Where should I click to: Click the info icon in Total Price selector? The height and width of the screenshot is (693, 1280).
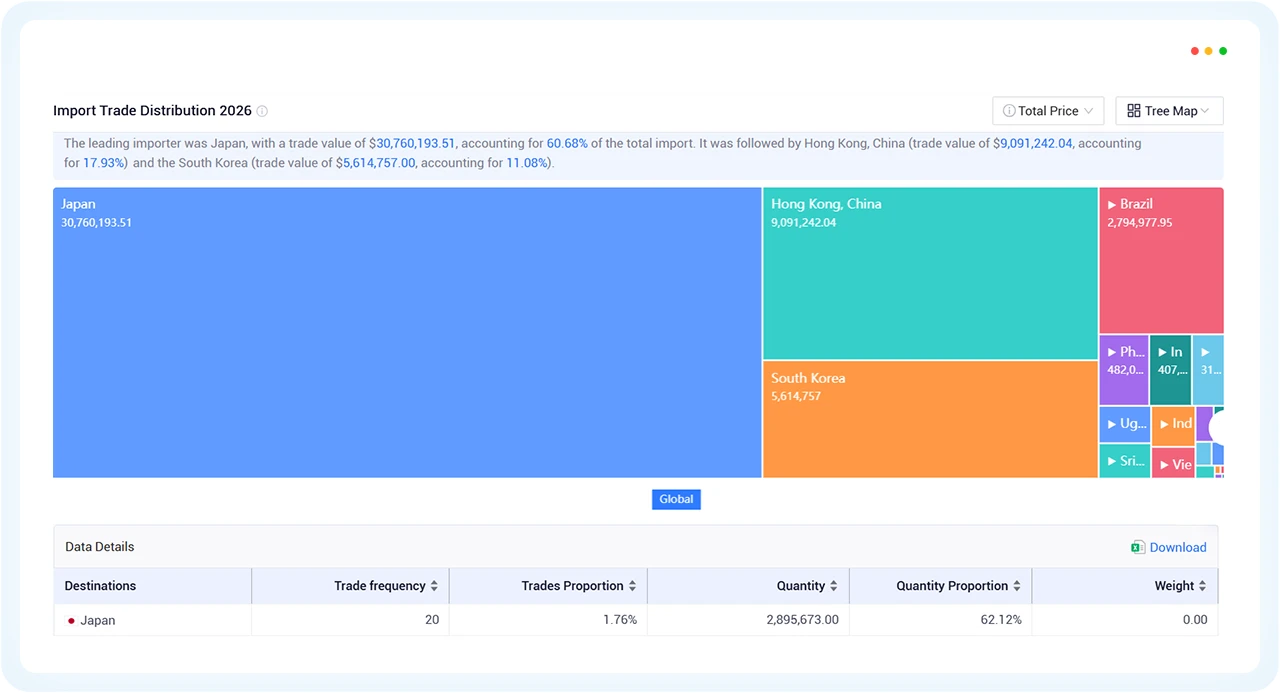click(x=1009, y=111)
